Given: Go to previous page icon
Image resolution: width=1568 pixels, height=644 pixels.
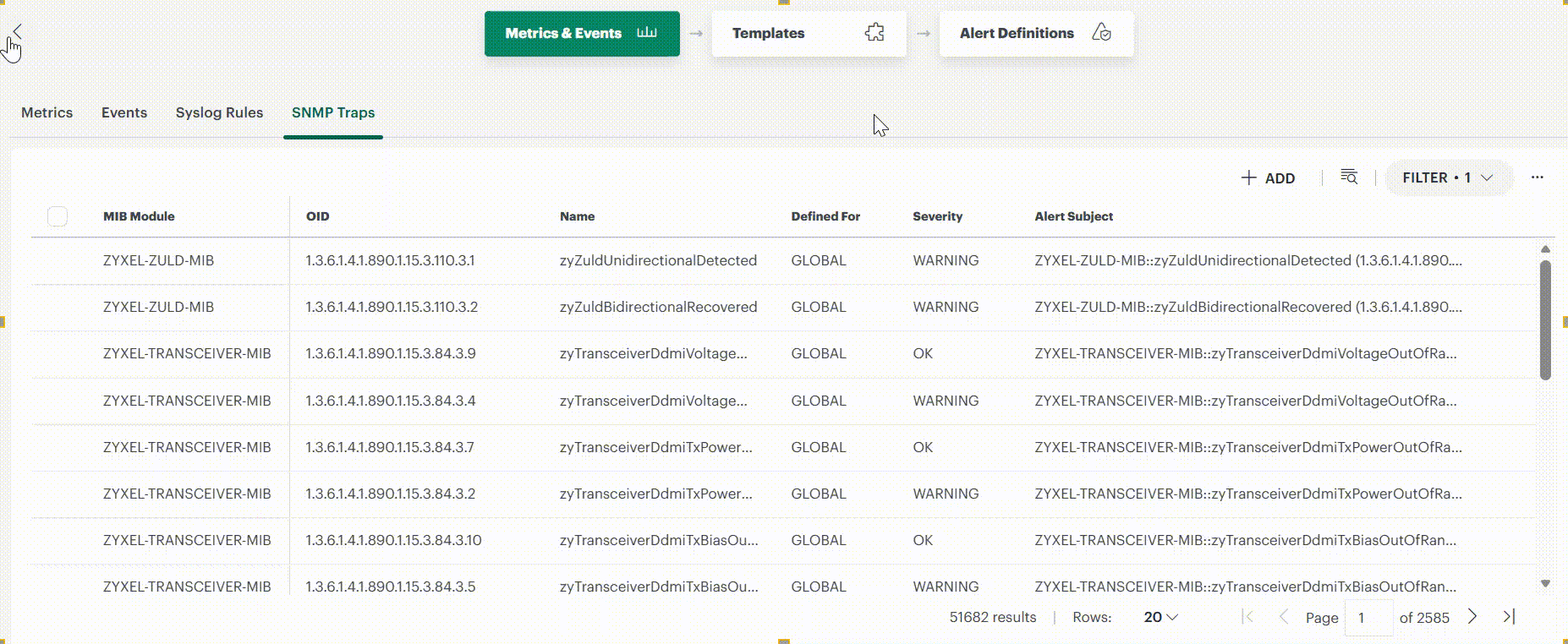Looking at the screenshot, I should point(1283,617).
